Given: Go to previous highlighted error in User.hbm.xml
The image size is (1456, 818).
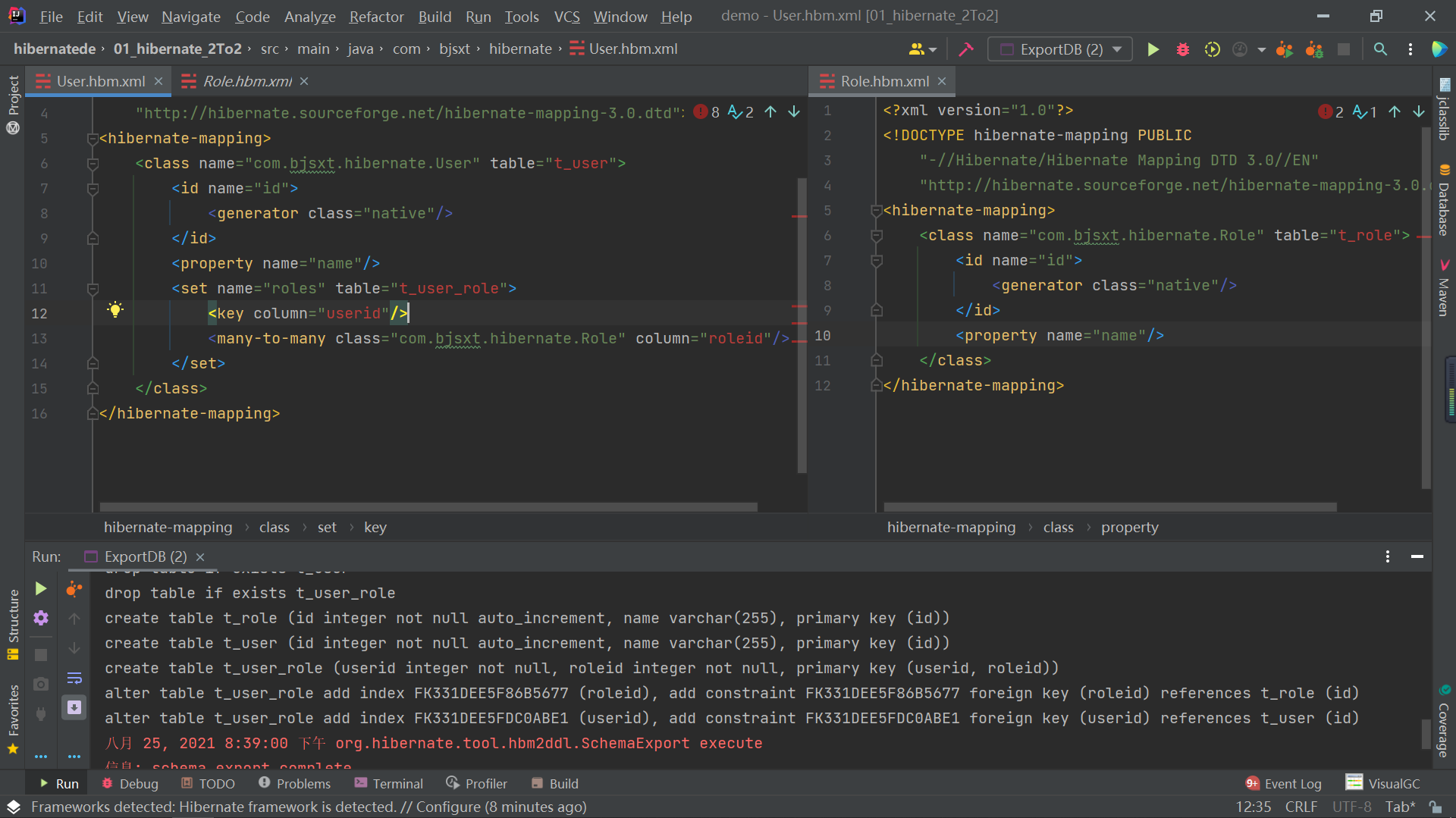Looking at the screenshot, I should (770, 112).
